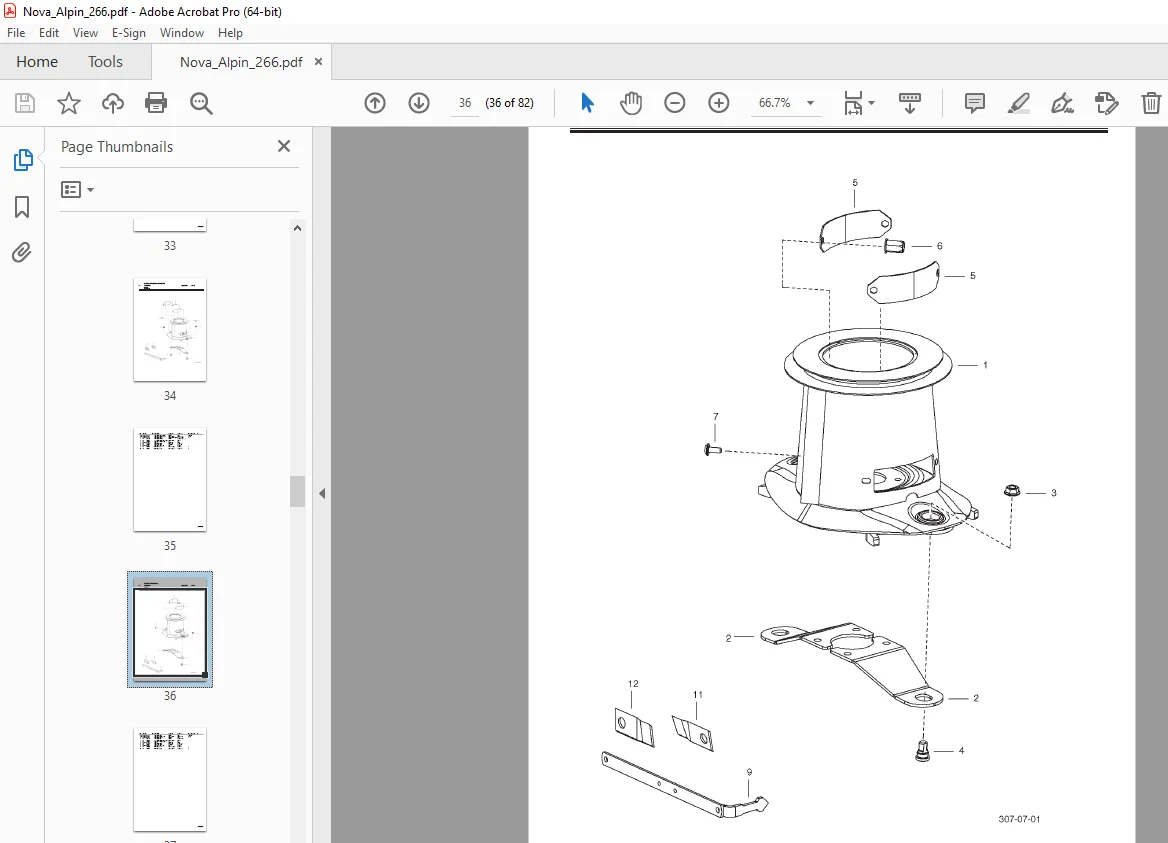Expand fit page options dropdown arrow
This screenshot has height=843, width=1168.
coord(872,103)
